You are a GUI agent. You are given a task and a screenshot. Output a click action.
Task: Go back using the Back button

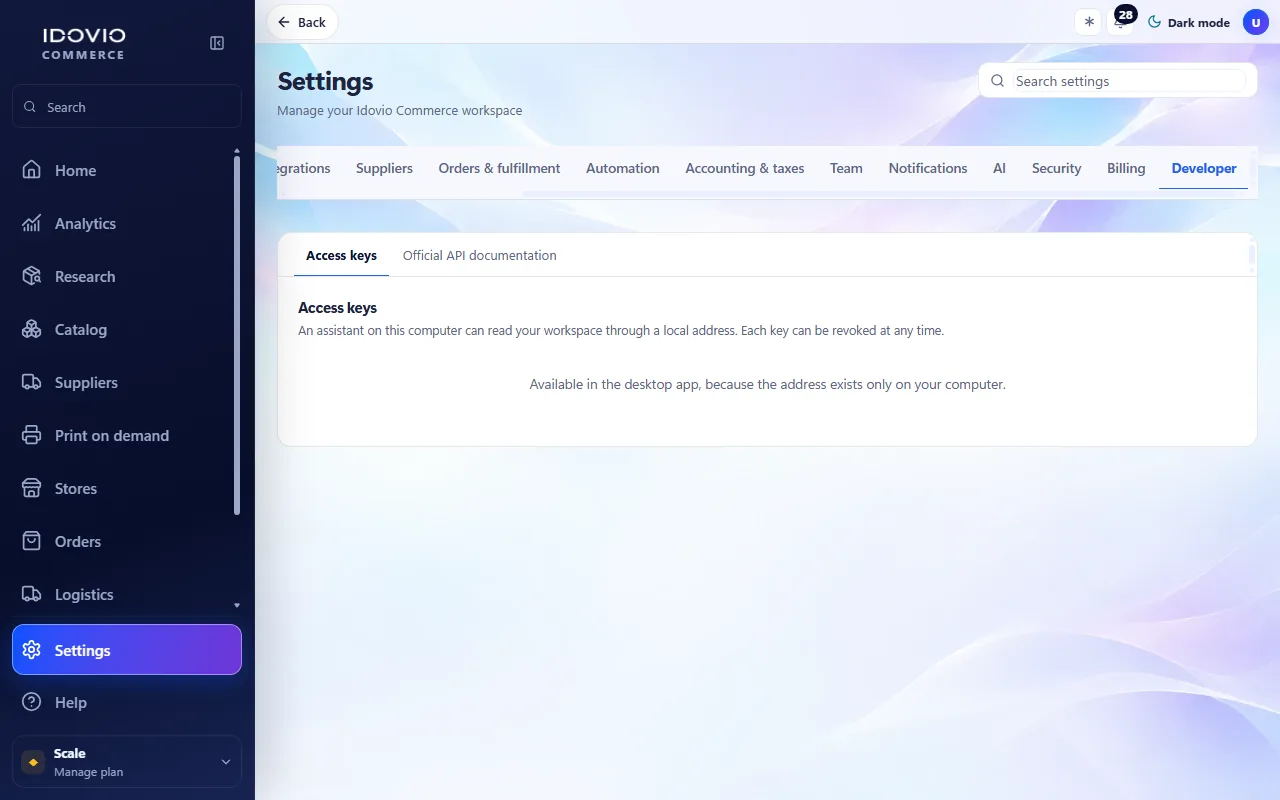point(302,22)
